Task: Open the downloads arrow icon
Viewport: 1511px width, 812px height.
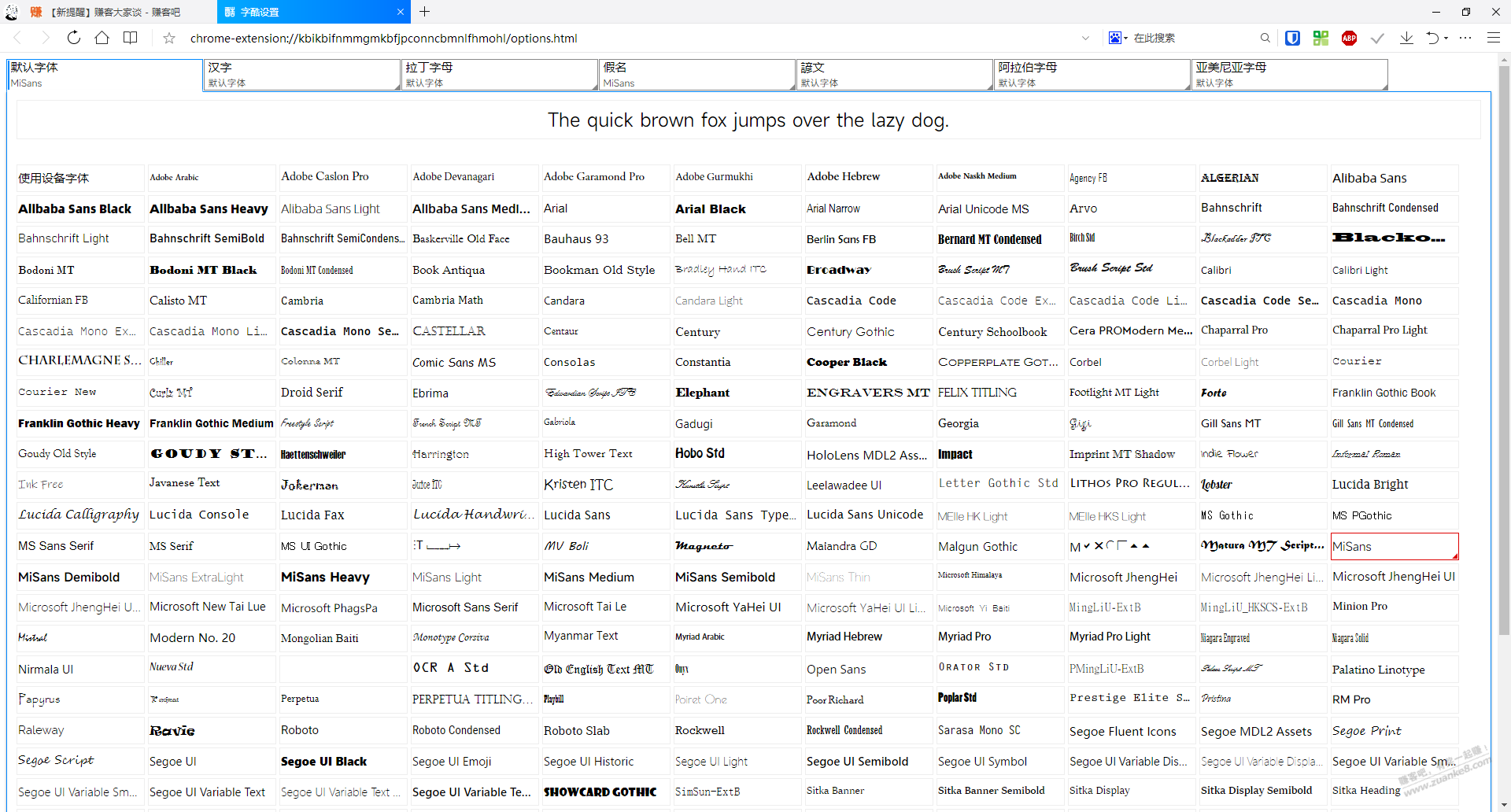Action: click(x=1406, y=38)
